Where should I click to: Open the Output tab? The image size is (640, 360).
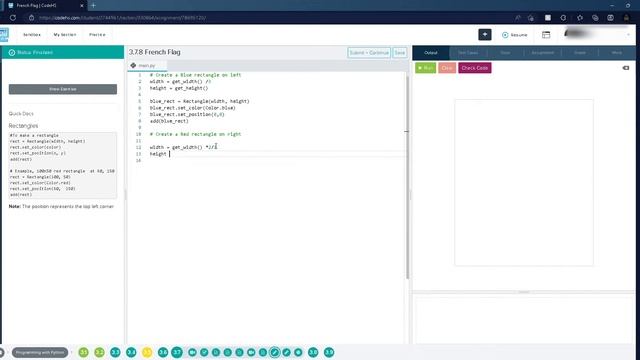[431, 53]
